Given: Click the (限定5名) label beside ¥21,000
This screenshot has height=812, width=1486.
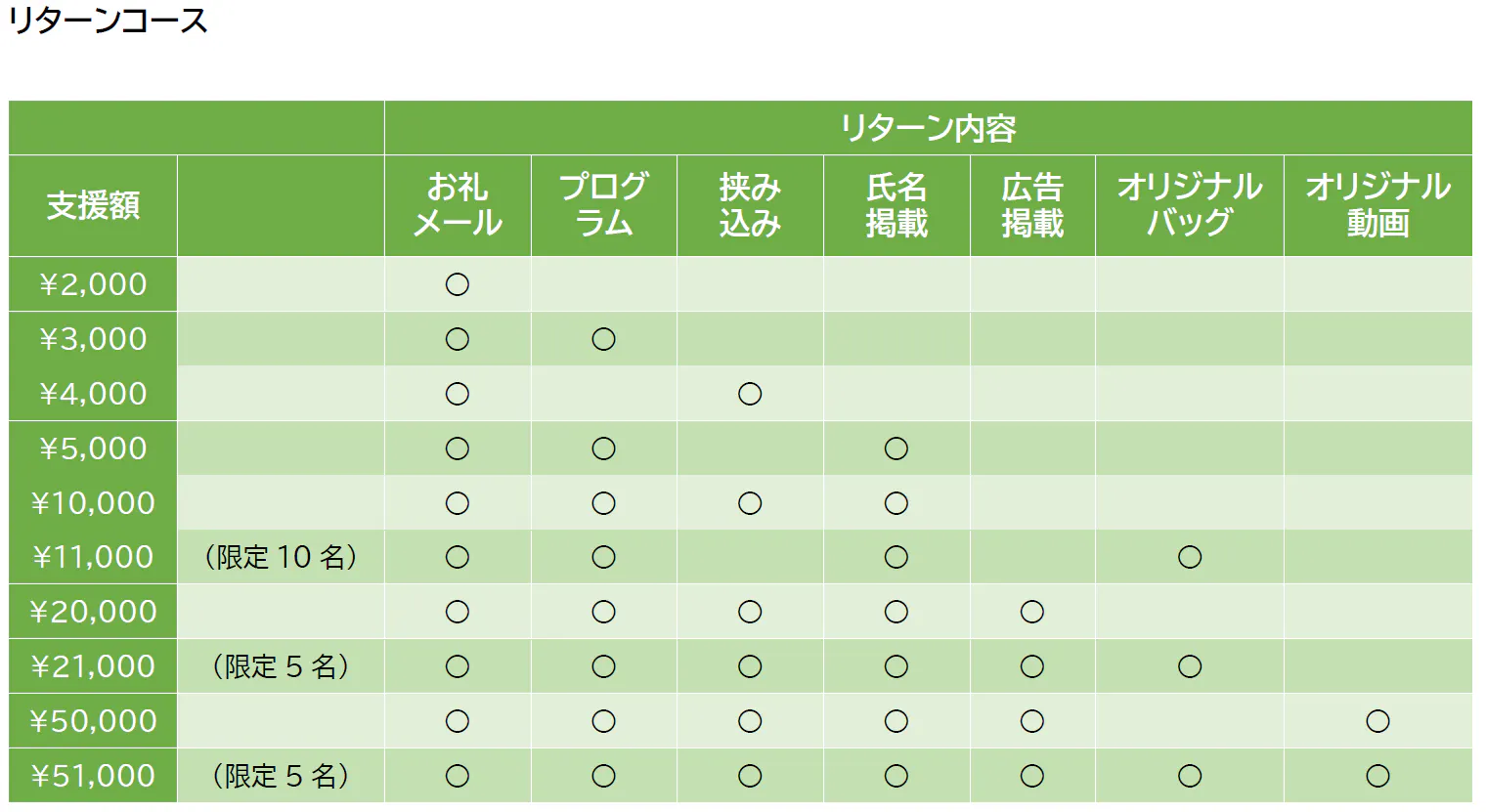Looking at the screenshot, I should click(281, 666).
